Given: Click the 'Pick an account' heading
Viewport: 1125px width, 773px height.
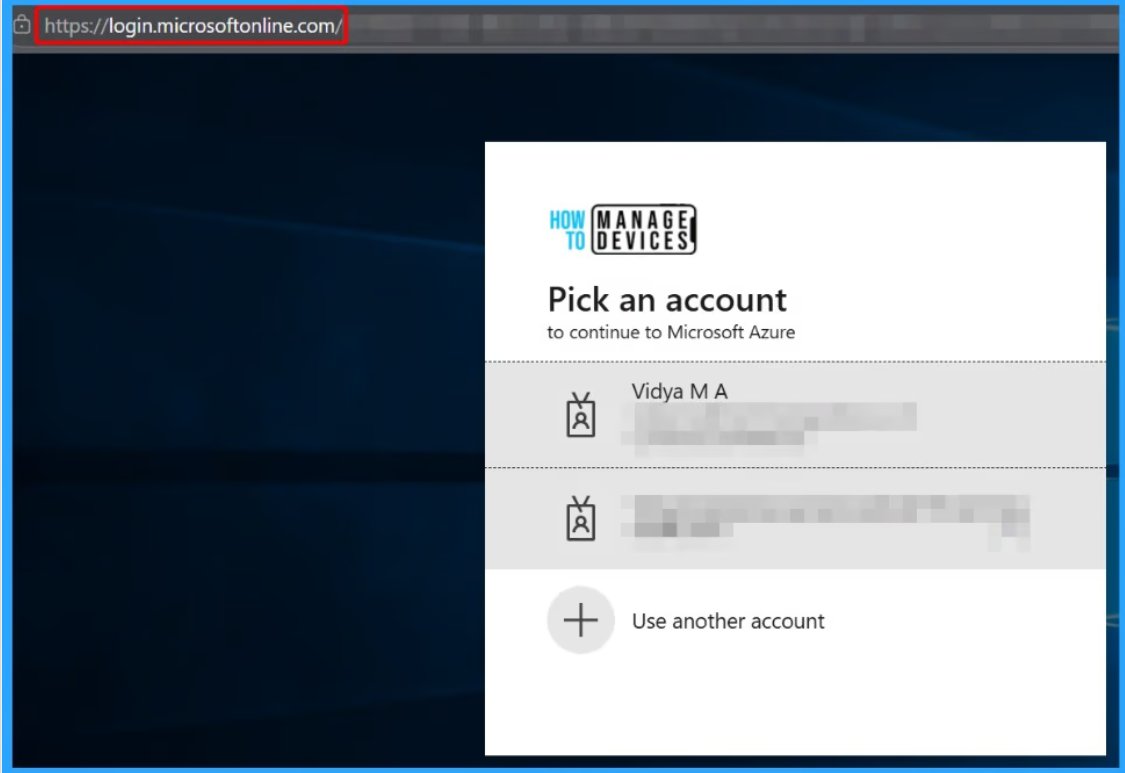Looking at the screenshot, I should point(667,299).
